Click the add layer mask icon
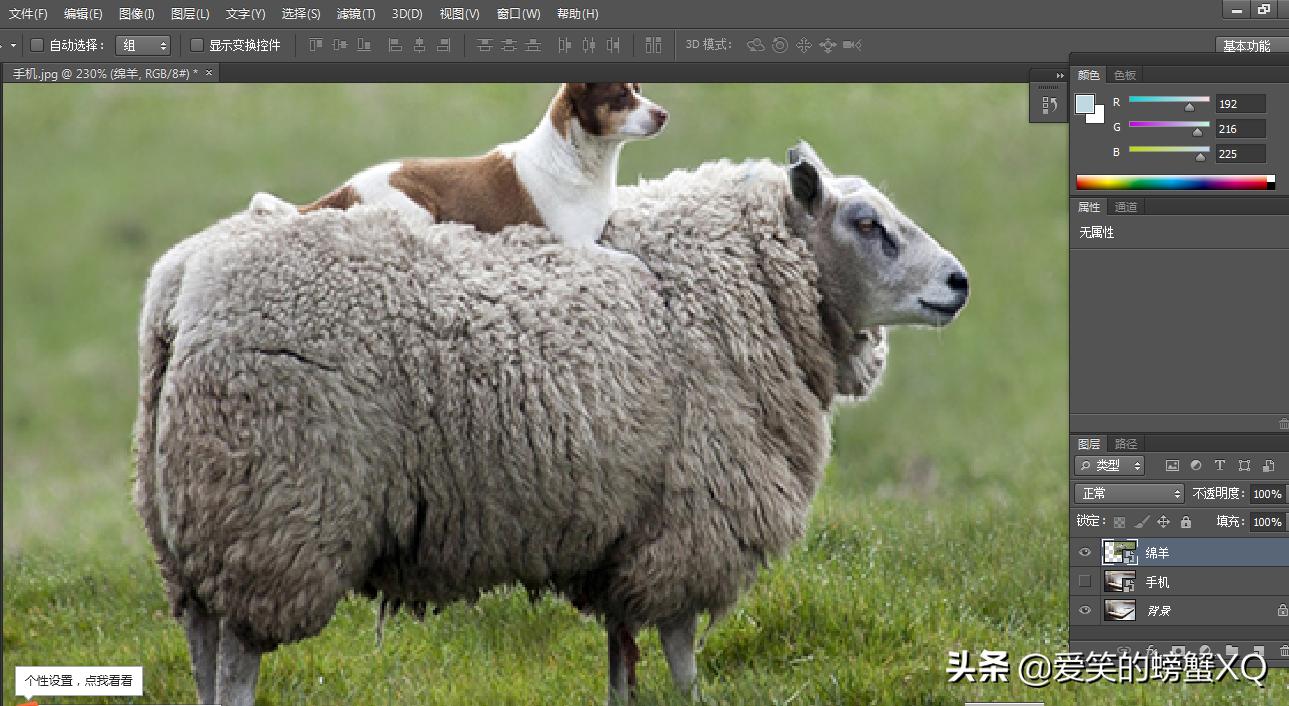The image size is (1289, 706). click(1179, 650)
